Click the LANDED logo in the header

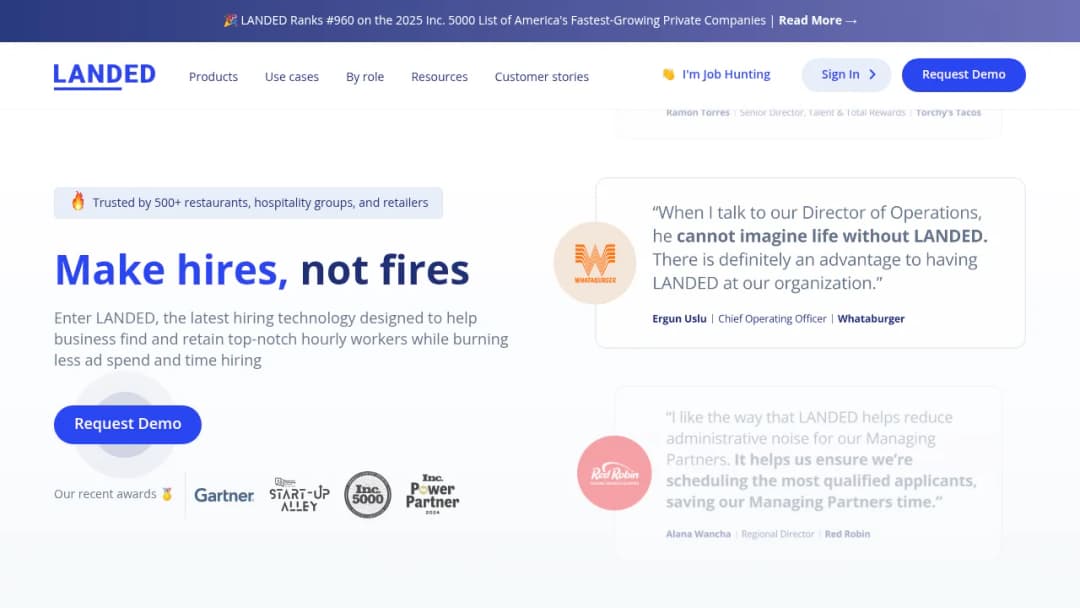pyautogui.click(x=105, y=76)
